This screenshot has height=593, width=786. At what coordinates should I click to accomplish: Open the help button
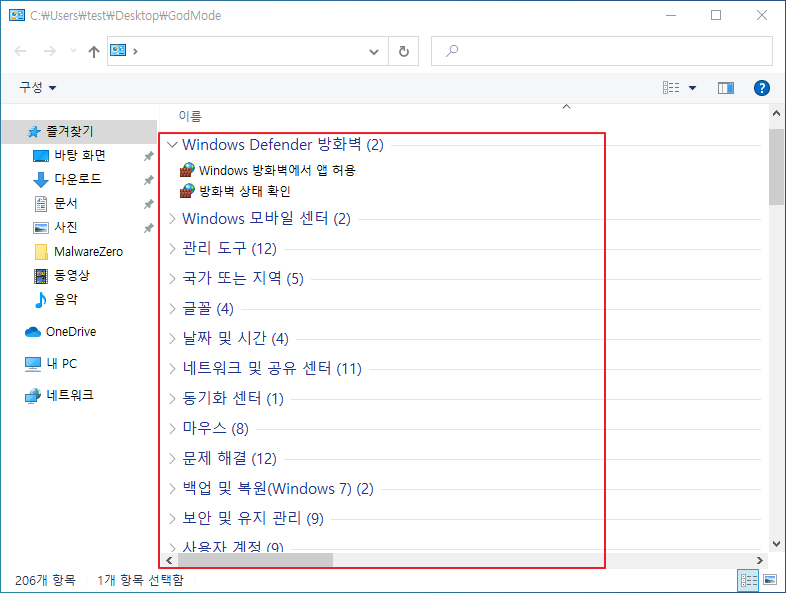(x=761, y=88)
